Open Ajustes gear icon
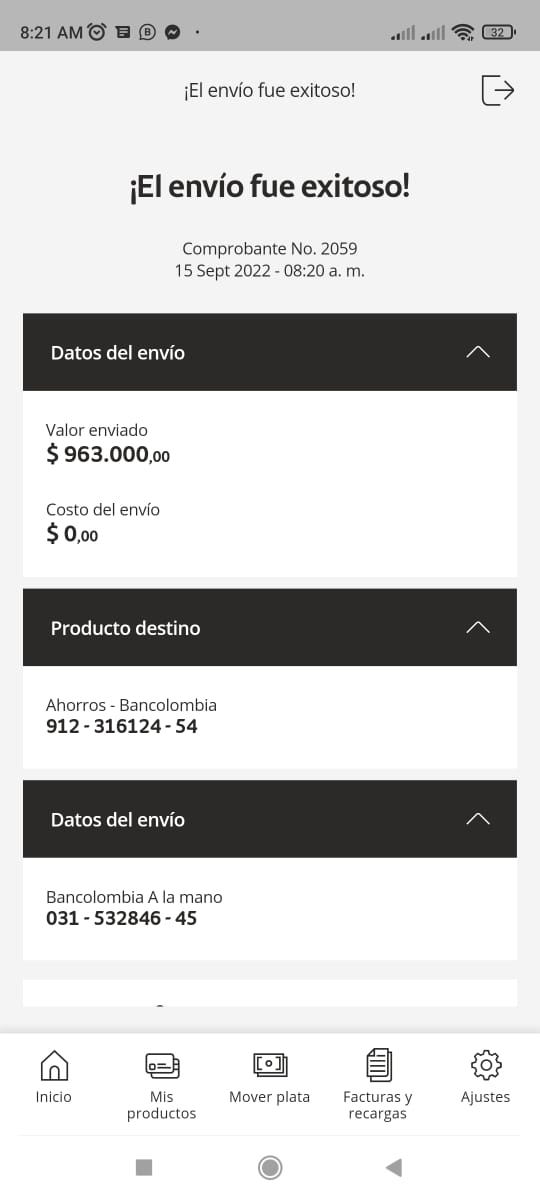Viewport: 540px width, 1200px height. coord(486,1066)
